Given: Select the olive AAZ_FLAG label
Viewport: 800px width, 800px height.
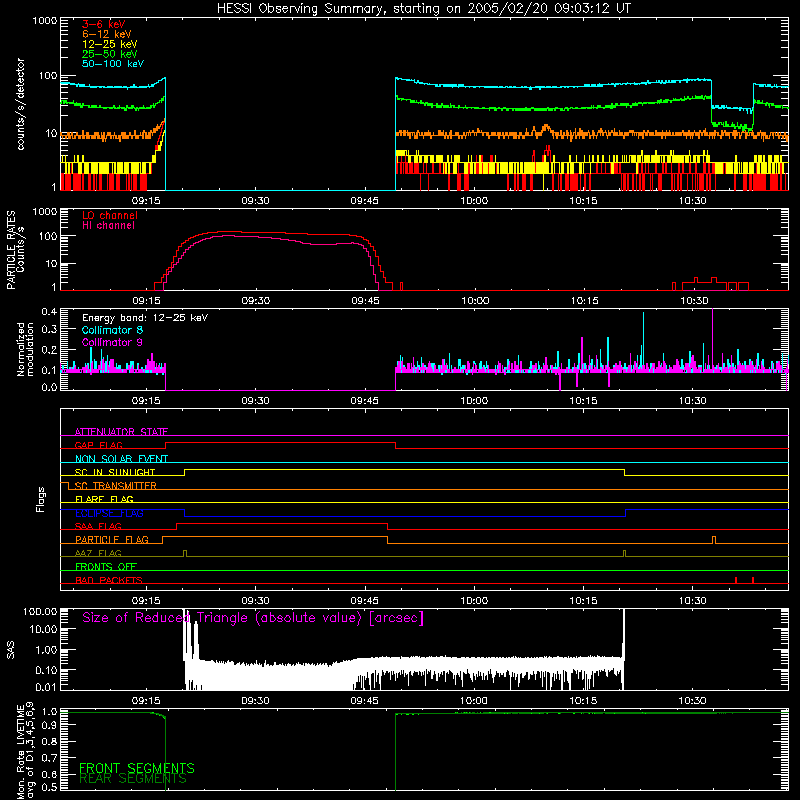Looking at the screenshot, I should pyautogui.click(x=98, y=553).
